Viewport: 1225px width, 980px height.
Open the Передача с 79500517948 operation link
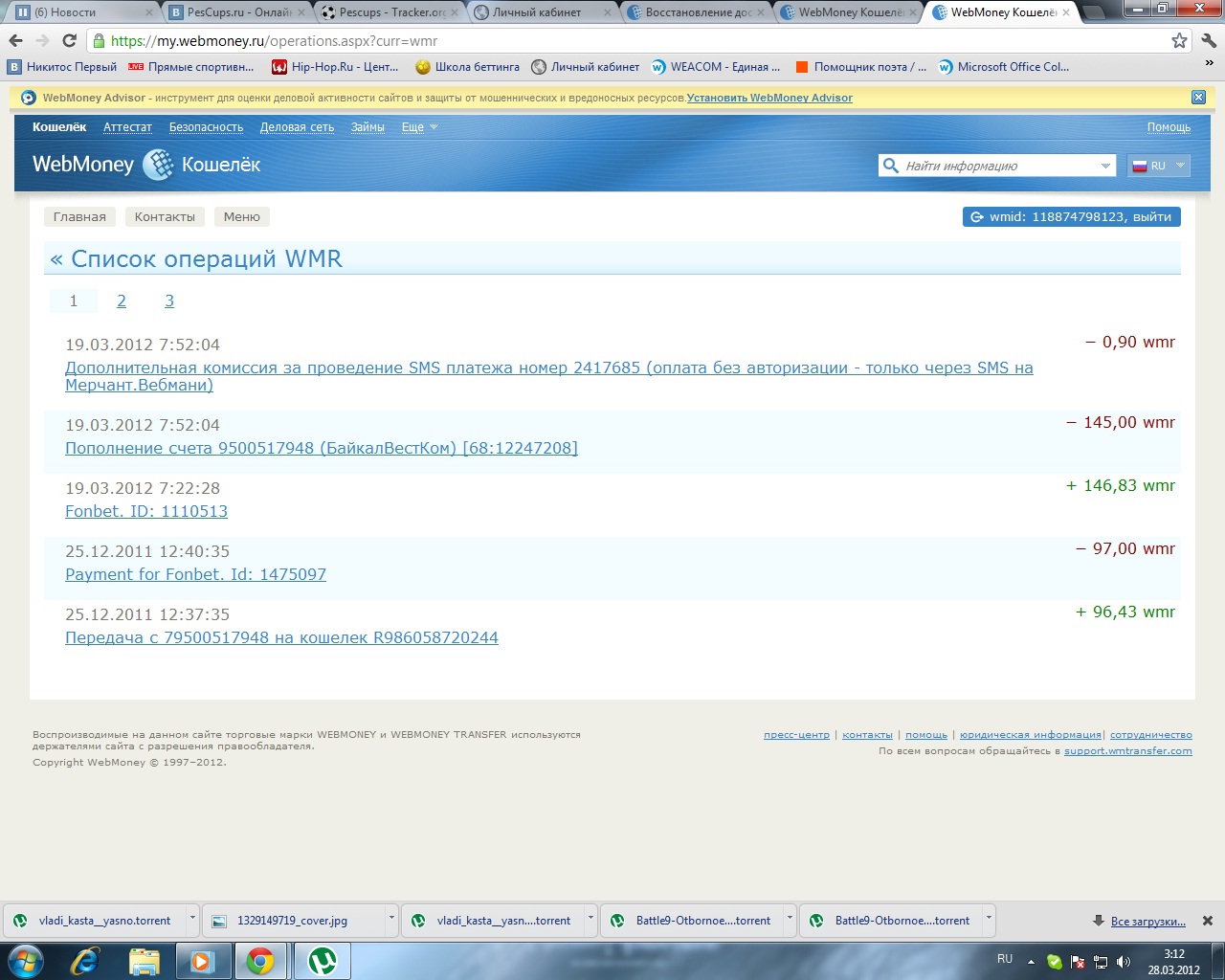coord(281,637)
